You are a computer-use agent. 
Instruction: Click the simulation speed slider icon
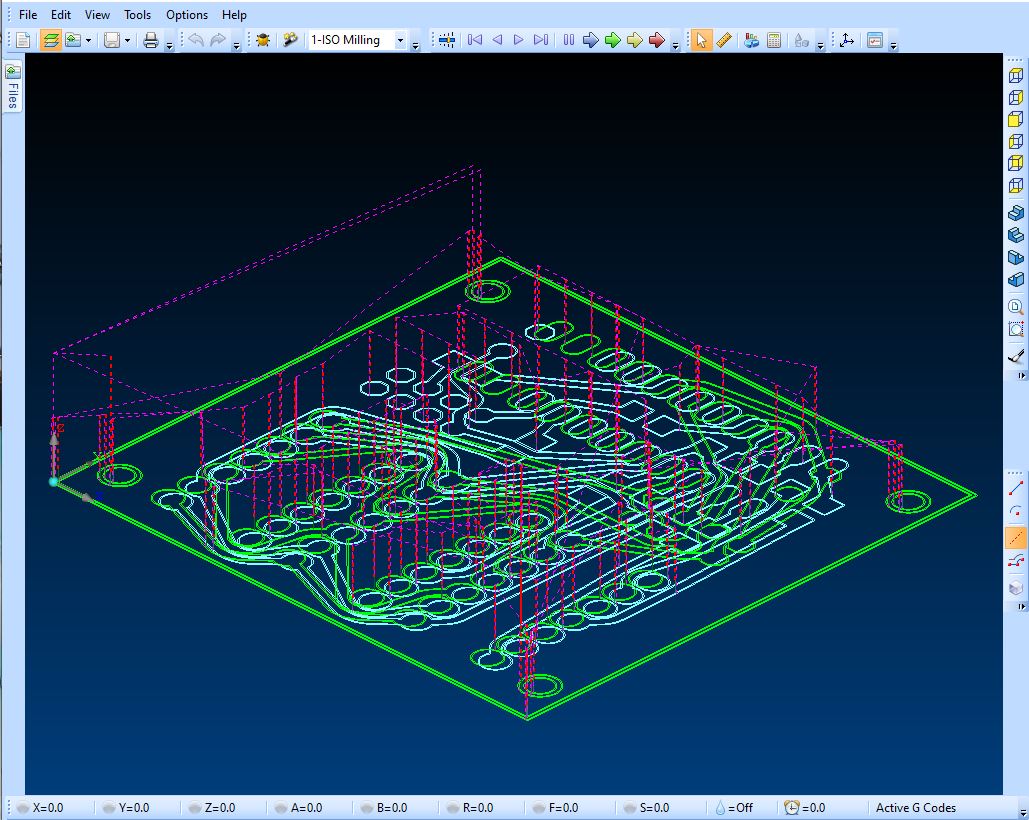pos(446,40)
